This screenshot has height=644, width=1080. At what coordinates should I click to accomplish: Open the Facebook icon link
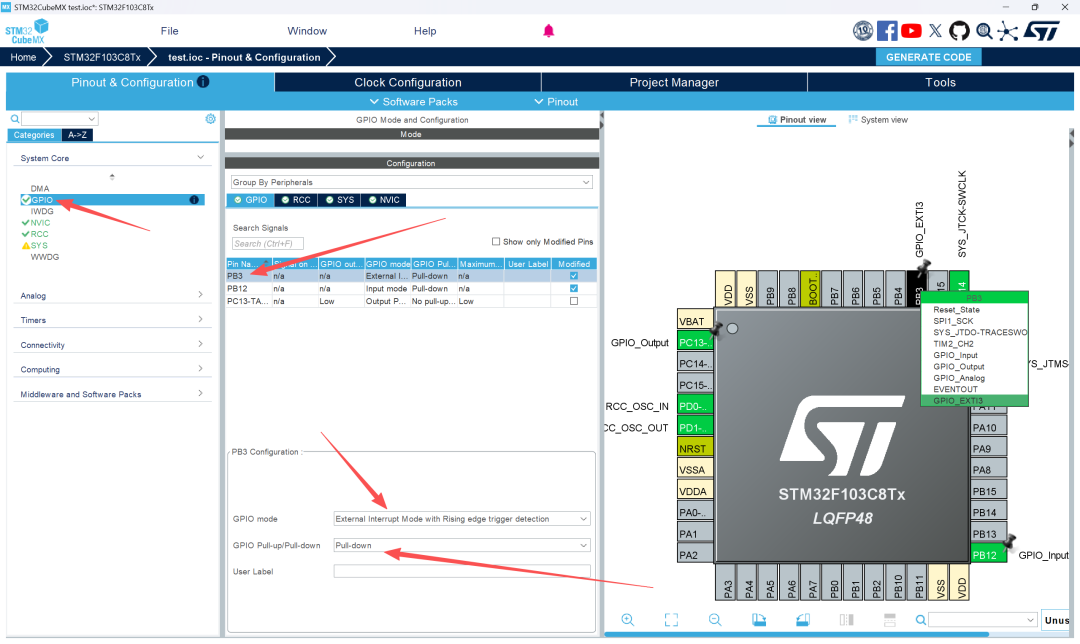[887, 31]
